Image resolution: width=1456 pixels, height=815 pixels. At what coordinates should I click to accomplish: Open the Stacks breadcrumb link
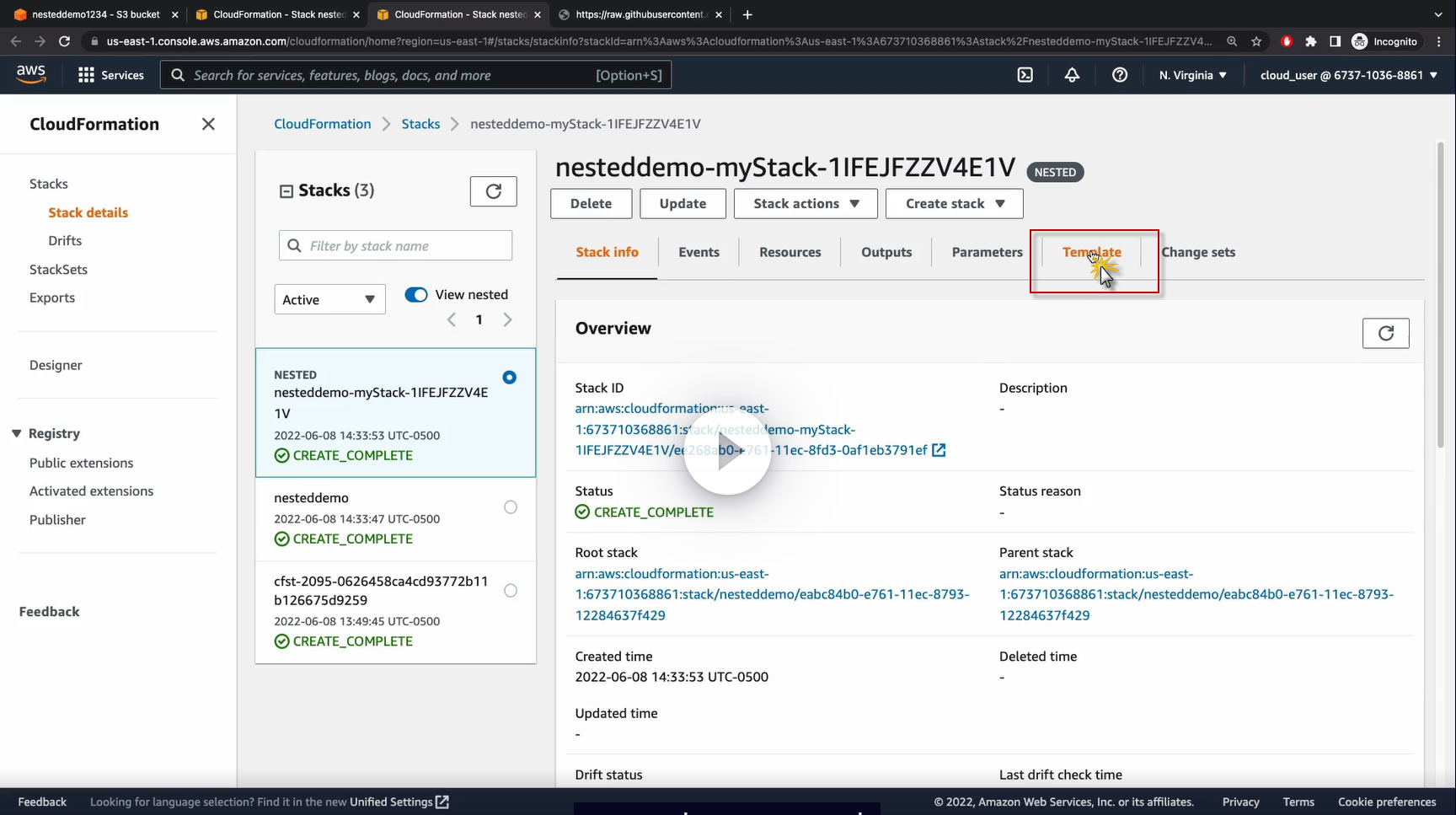click(x=420, y=124)
